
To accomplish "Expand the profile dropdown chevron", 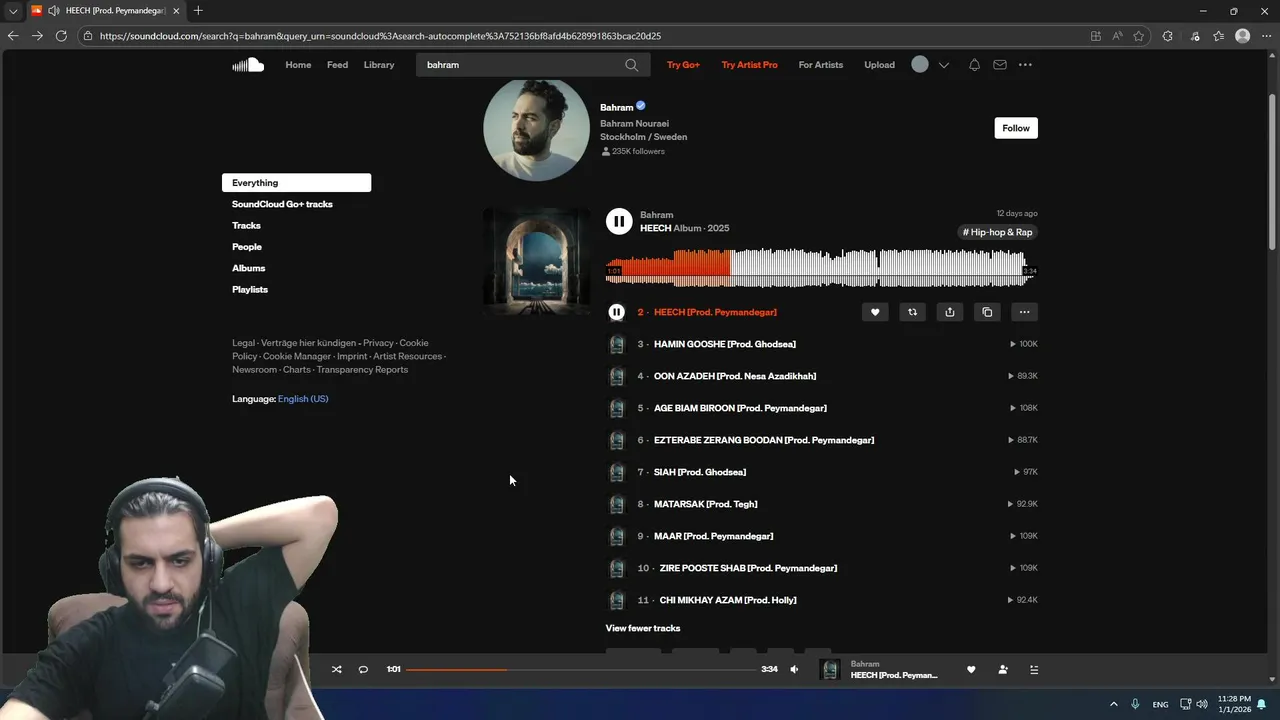I will (943, 65).
